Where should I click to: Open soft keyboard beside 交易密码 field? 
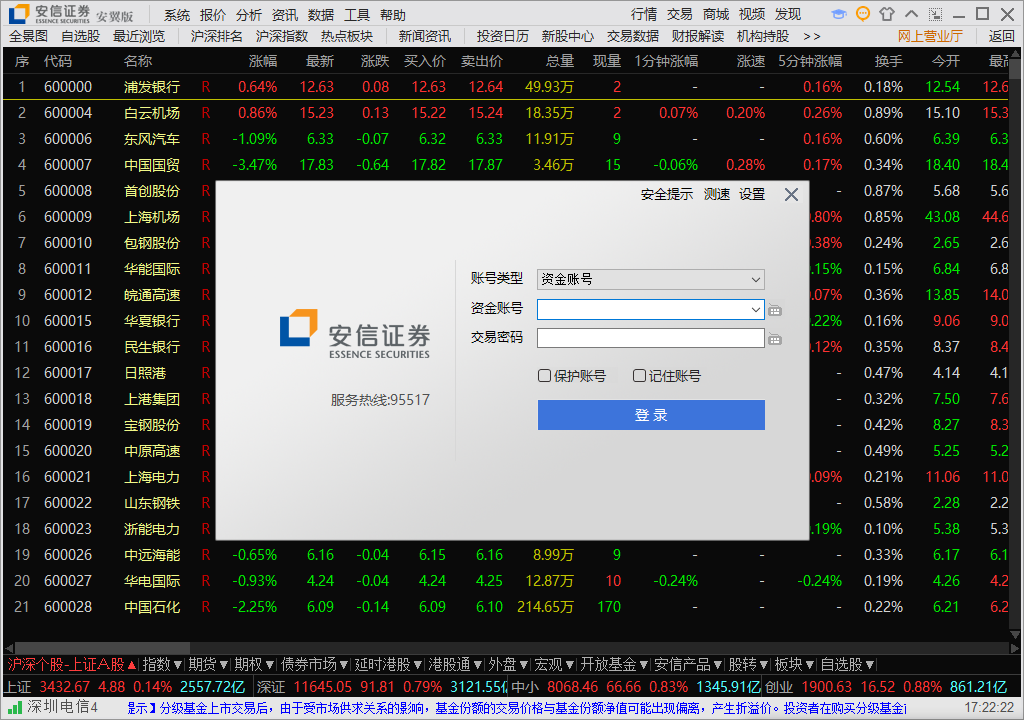775,339
